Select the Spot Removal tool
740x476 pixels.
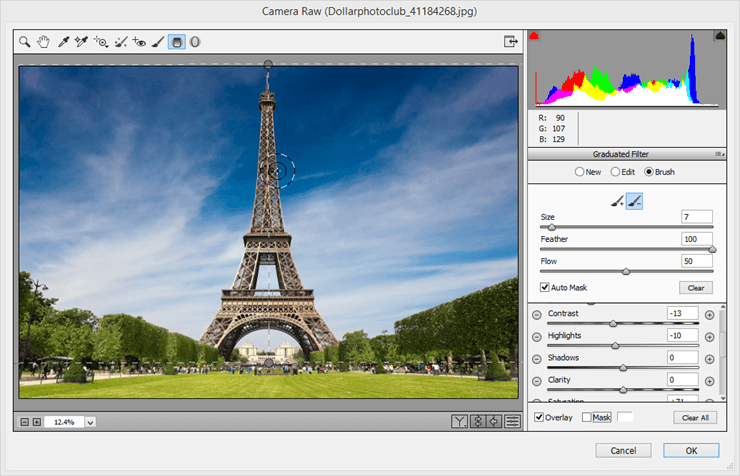(x=121, y=42)
